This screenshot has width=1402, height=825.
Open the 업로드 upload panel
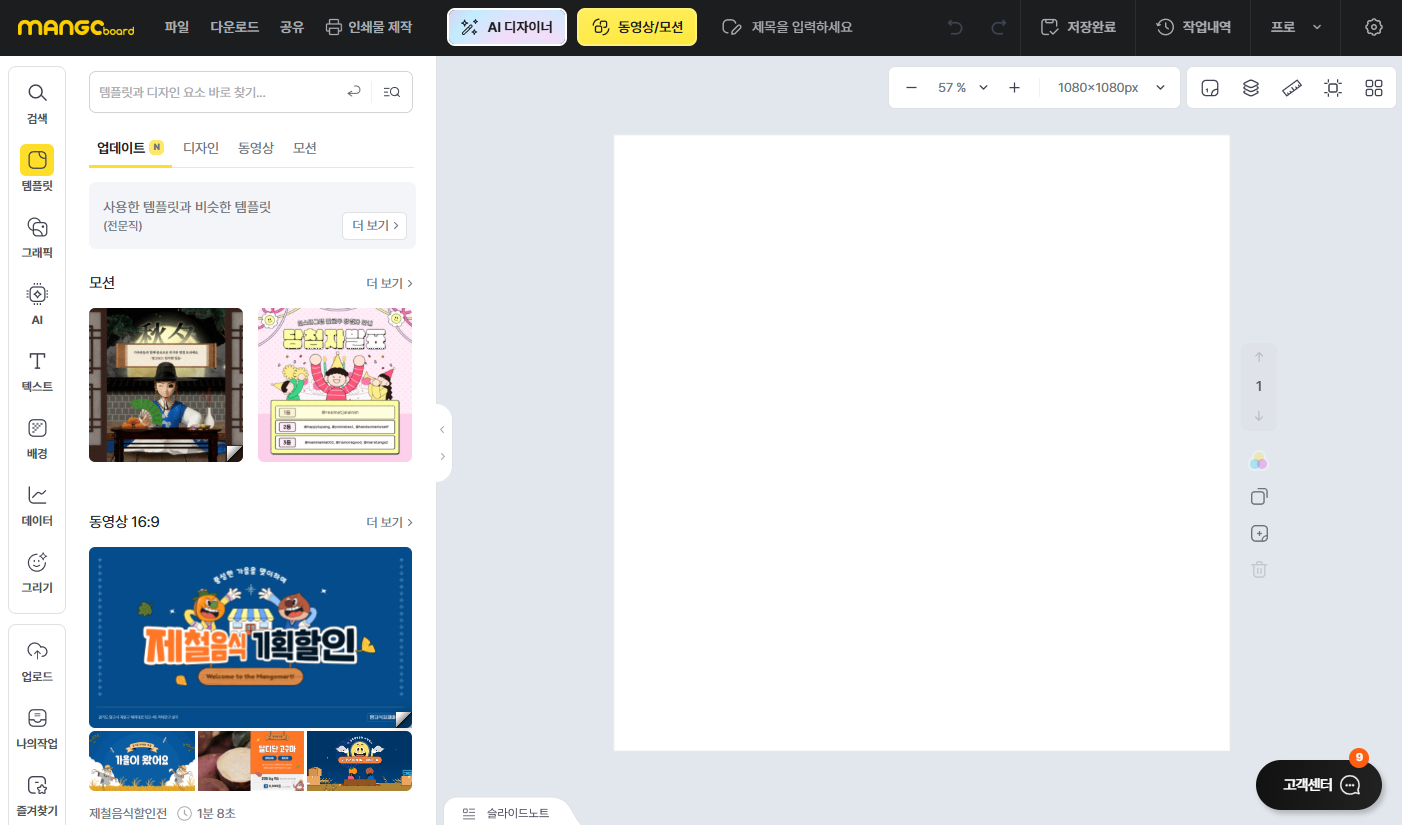click(x=37, y=661)
